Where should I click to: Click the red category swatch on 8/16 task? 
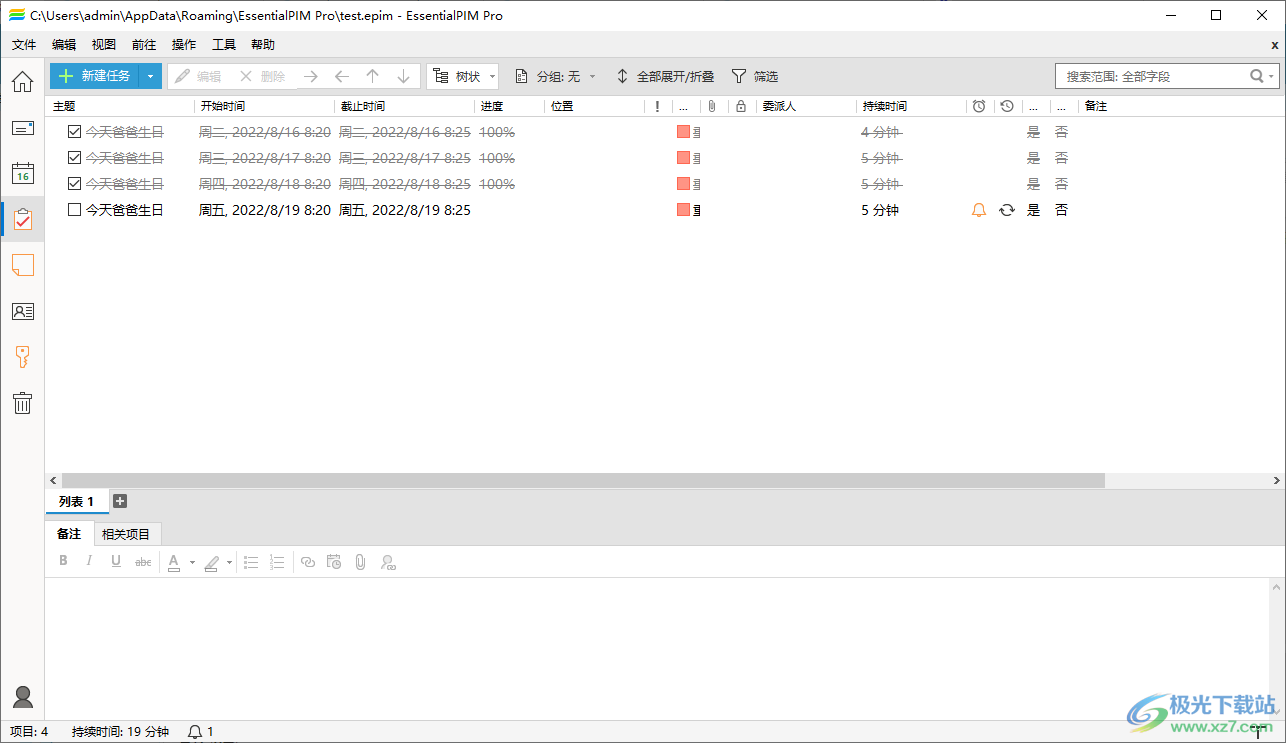[683, 132]
